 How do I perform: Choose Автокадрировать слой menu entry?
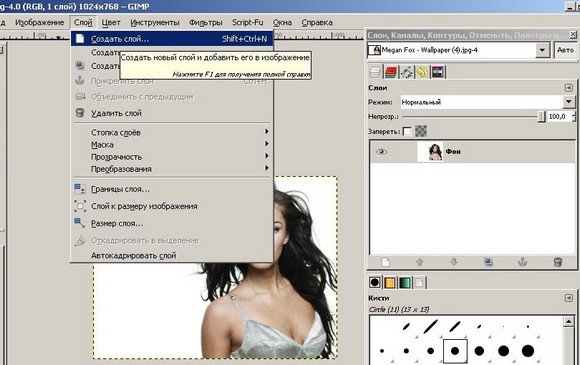pyautogui.click(x=172, y=256)
